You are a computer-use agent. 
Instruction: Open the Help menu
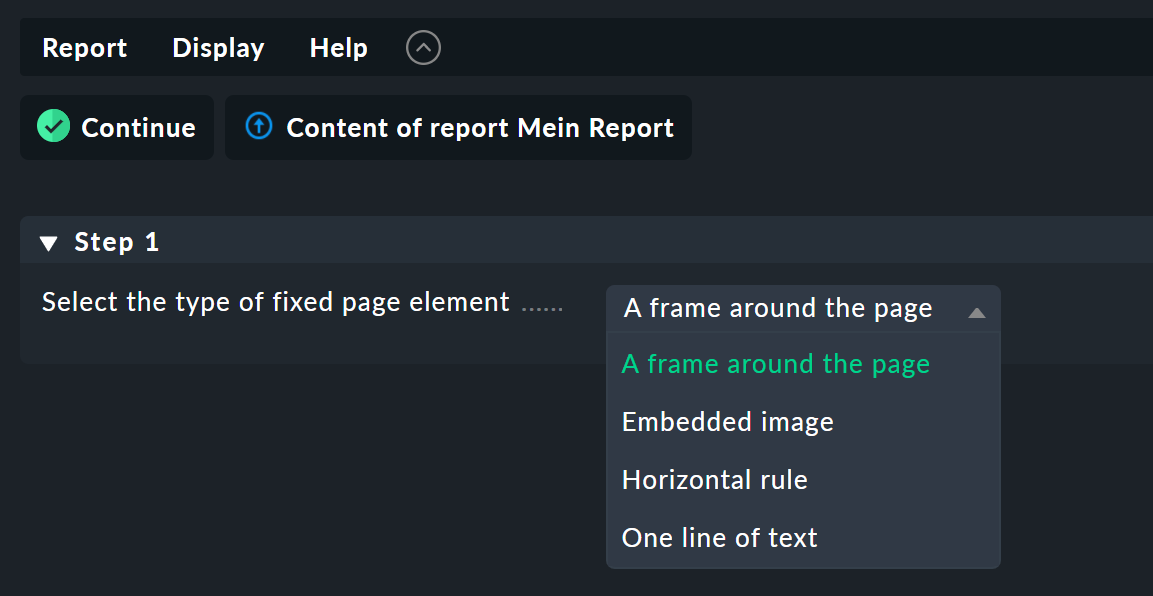(338, 48)
